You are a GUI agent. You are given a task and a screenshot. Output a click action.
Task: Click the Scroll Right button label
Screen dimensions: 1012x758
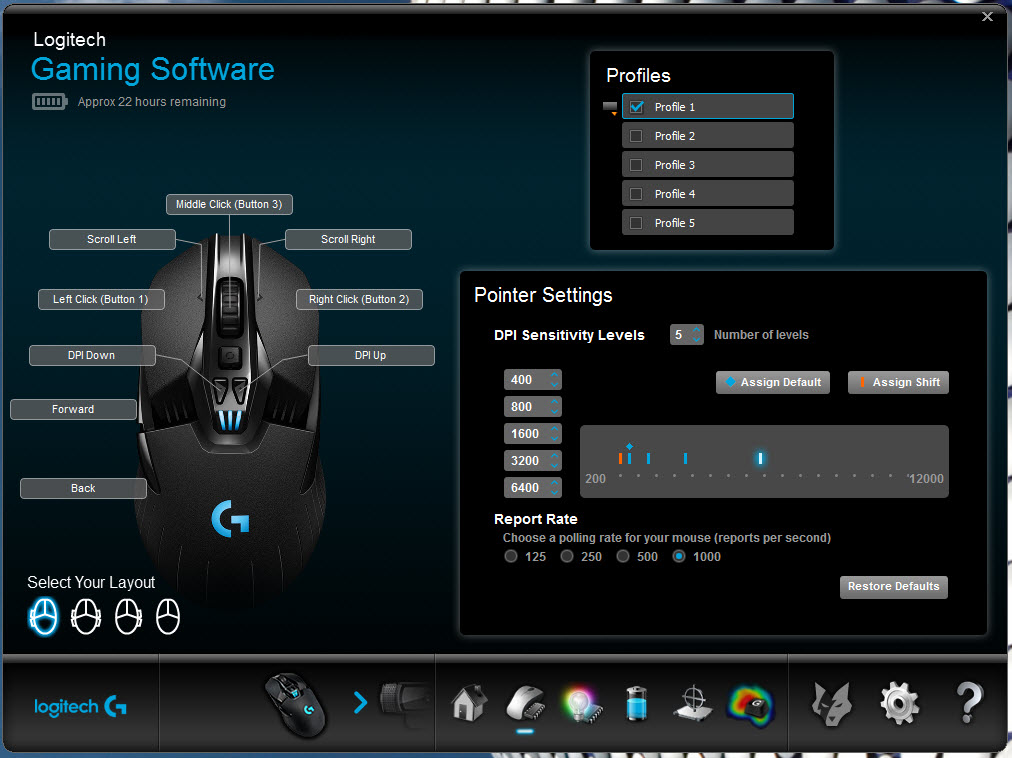[x=348, y=240]
